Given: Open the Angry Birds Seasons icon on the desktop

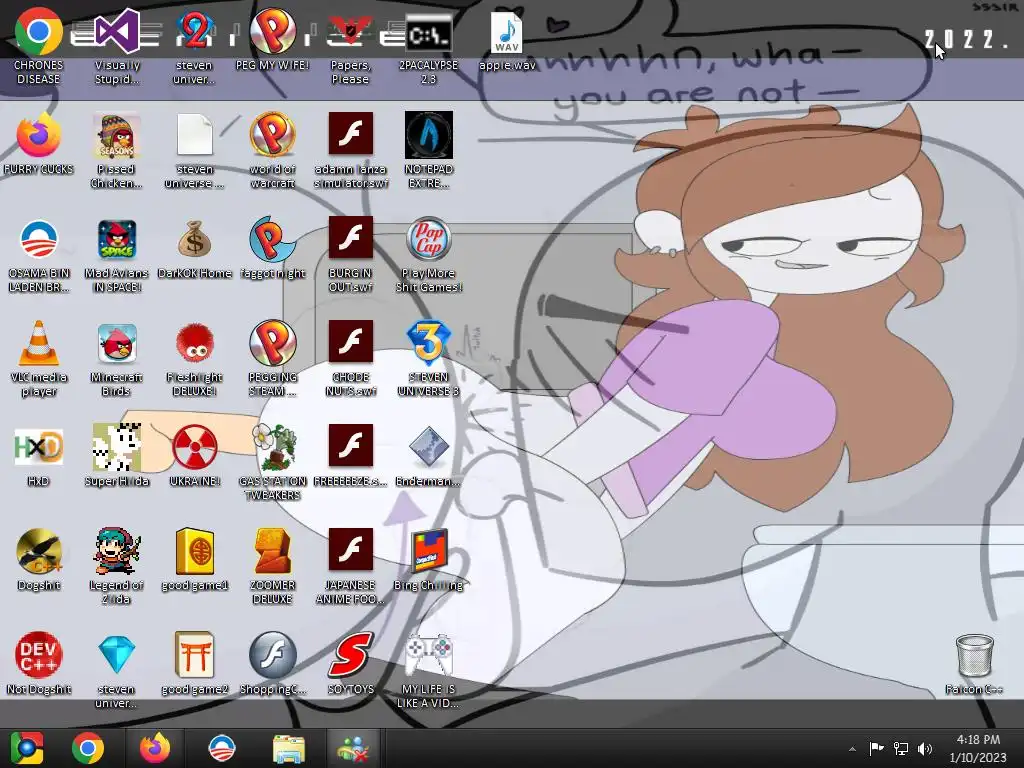Looking at the screenshot, I should click(117, 150).
